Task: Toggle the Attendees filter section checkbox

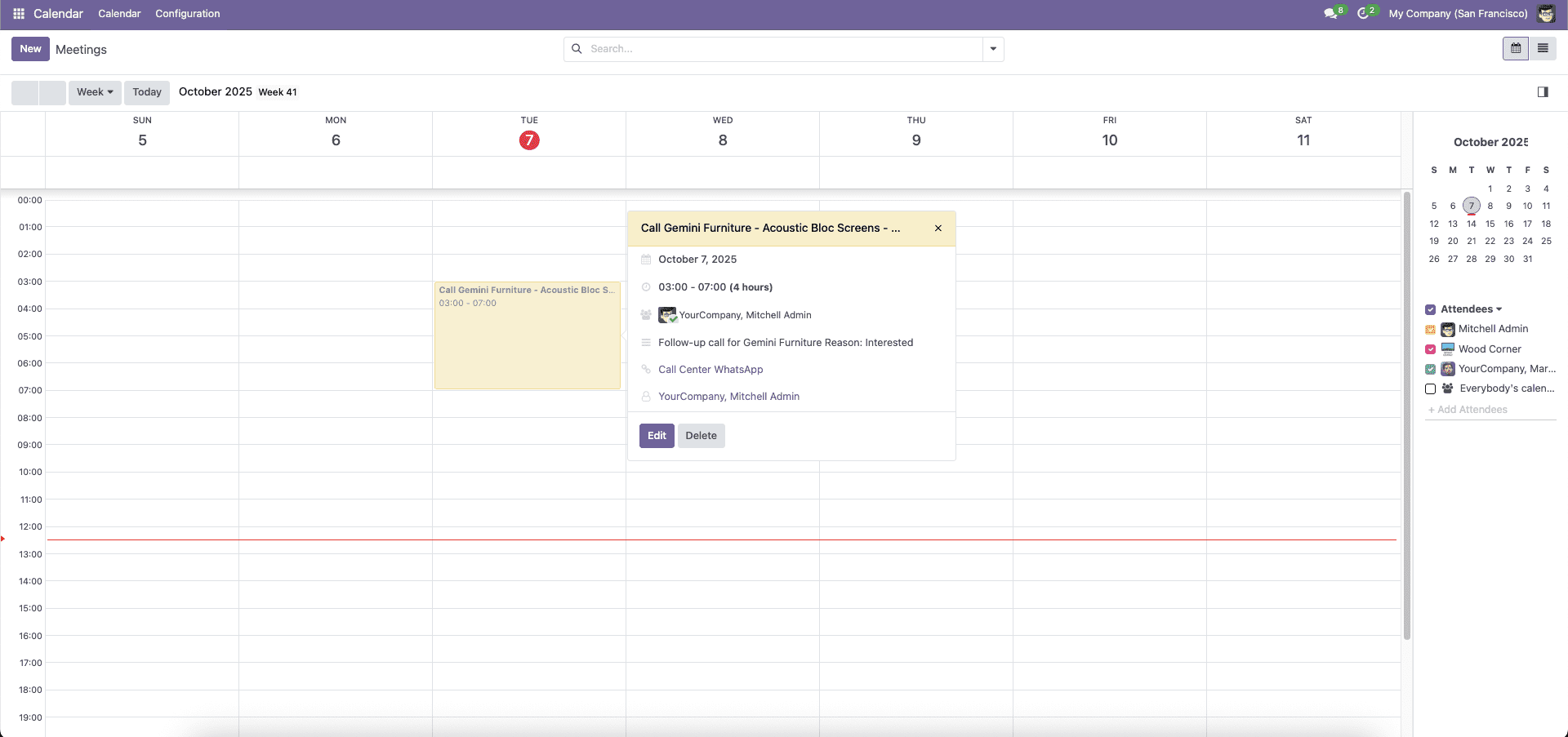Action: click(x=1430, y=309)
